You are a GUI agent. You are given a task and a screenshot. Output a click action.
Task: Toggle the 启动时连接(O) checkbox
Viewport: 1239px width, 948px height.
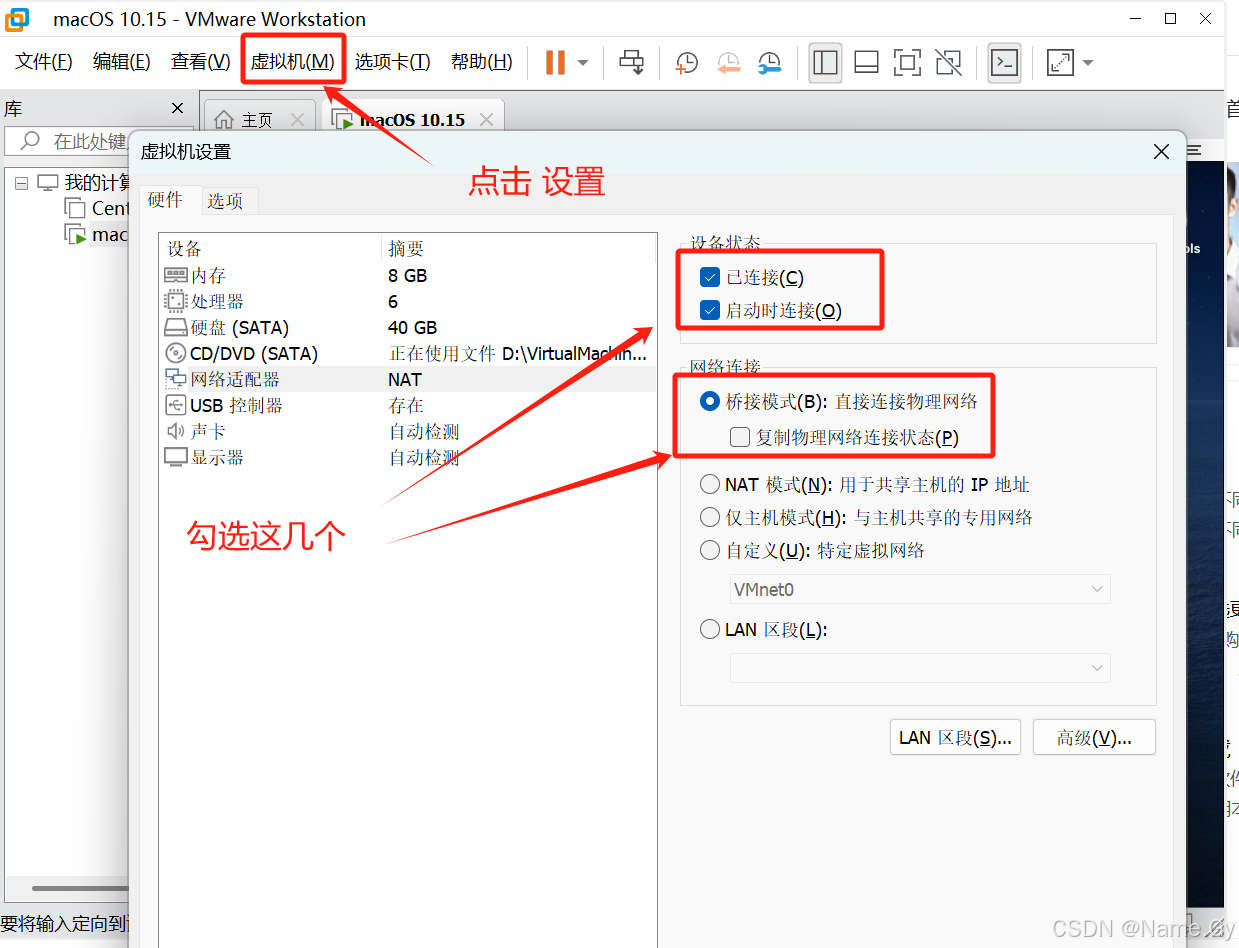(x=710, y=310)
